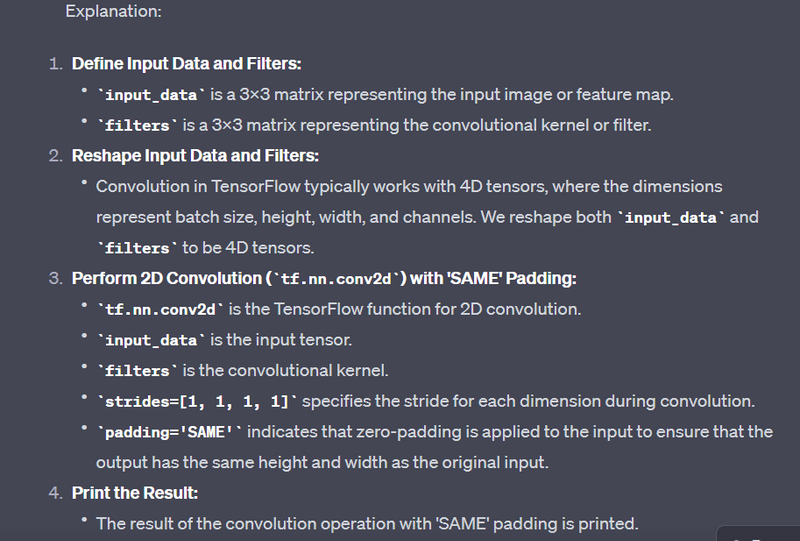Screen dimensions: 800x541
Task: Click the 'Print the Result' heading
Action: click(x=135, y=493)
